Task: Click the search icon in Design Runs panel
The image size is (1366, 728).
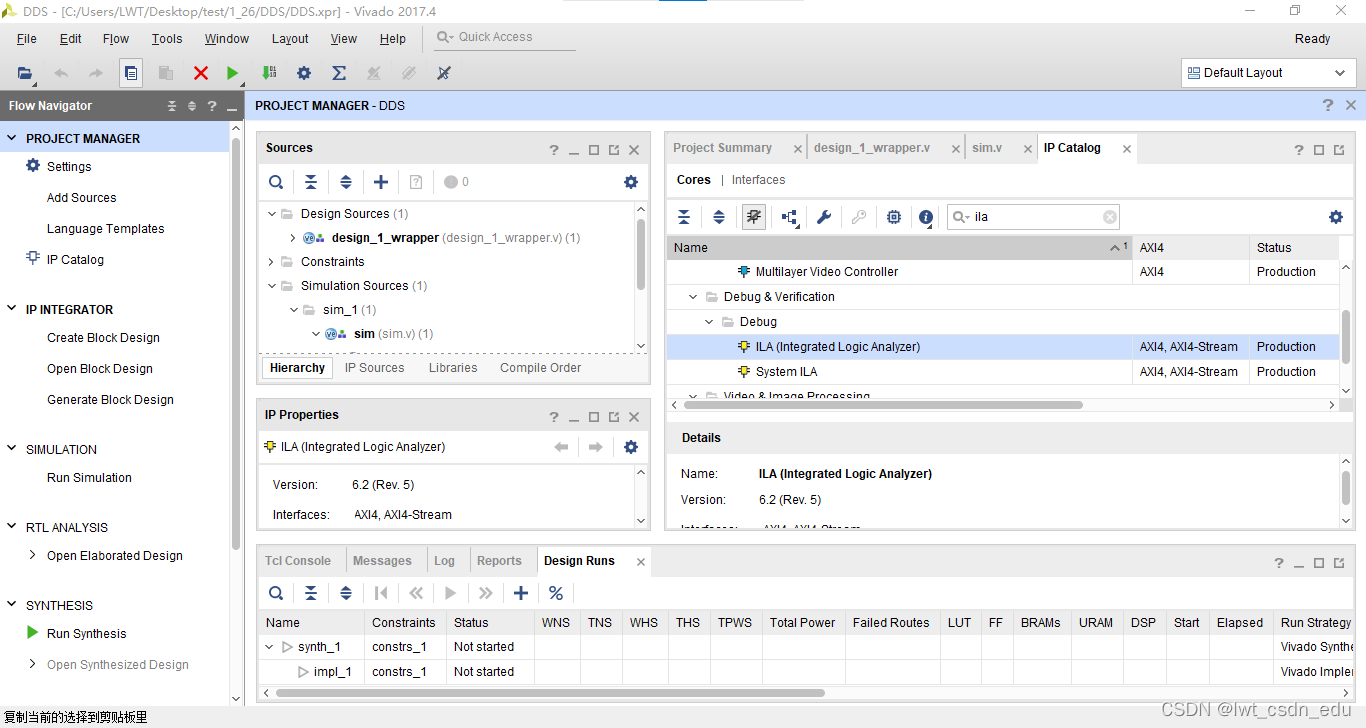Action: coord(276,593)
